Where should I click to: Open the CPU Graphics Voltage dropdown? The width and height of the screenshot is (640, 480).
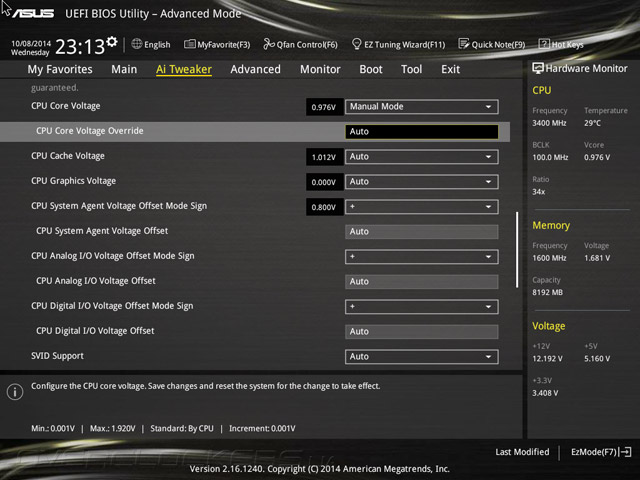point(422,182)
